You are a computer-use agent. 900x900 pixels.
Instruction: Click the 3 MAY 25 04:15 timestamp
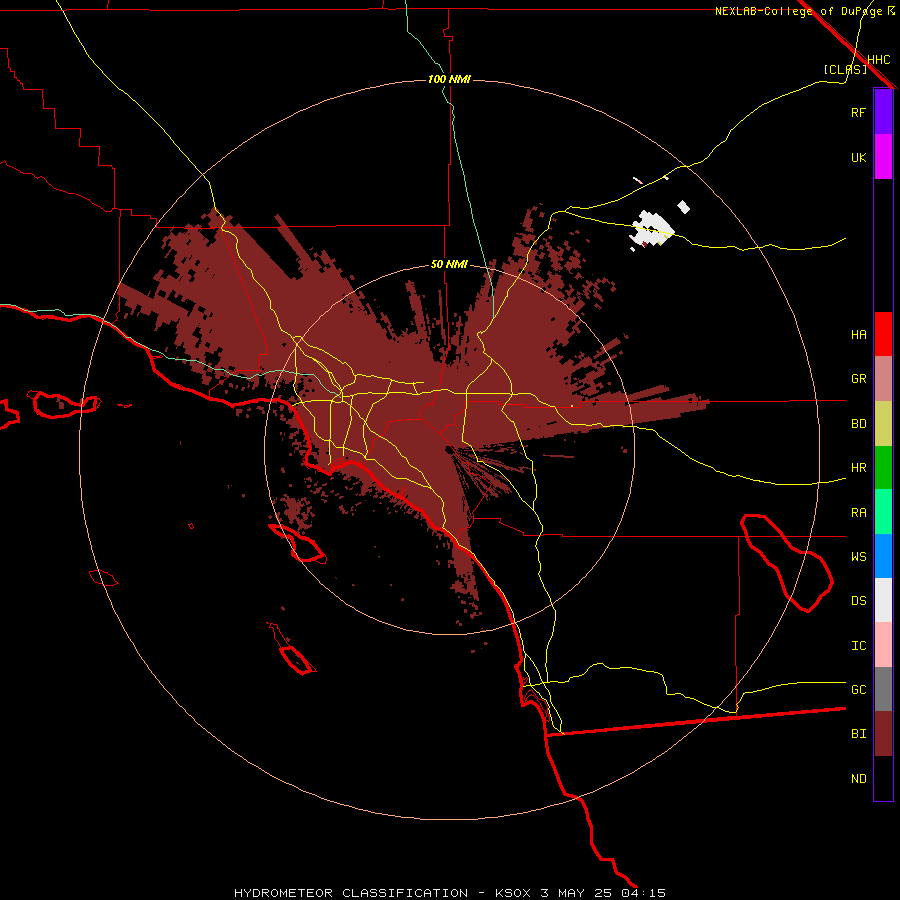pyautogui.click(x=603, y=893)
